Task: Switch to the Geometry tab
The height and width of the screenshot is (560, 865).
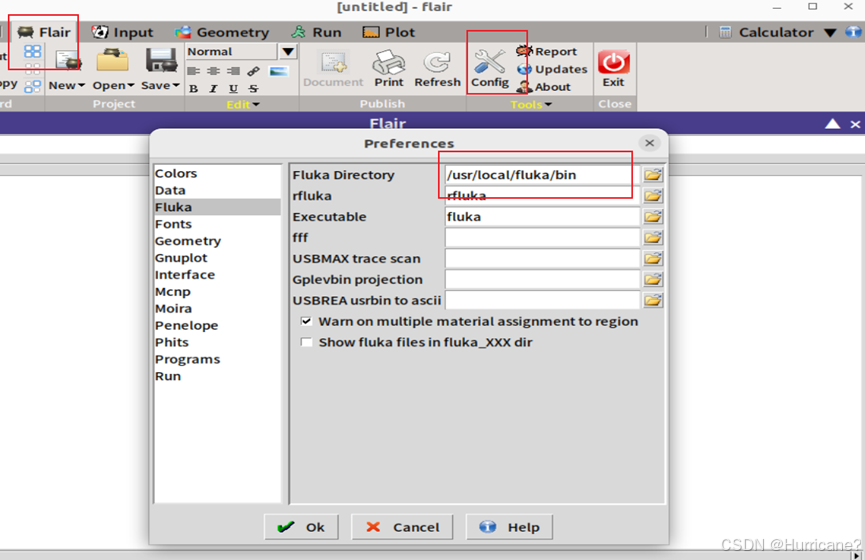Action: [222, 32]
